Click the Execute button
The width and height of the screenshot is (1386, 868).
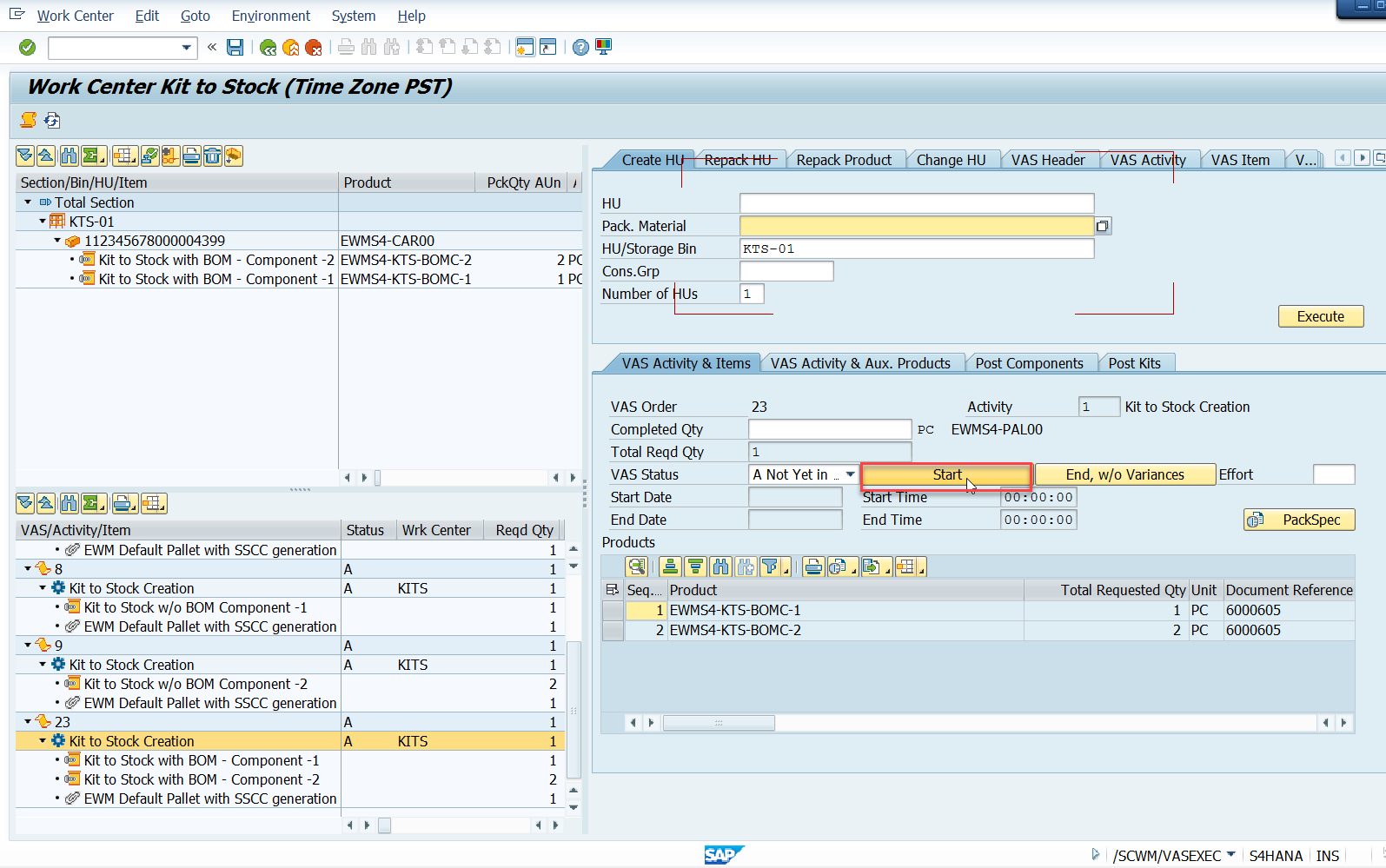[1320, 316]
